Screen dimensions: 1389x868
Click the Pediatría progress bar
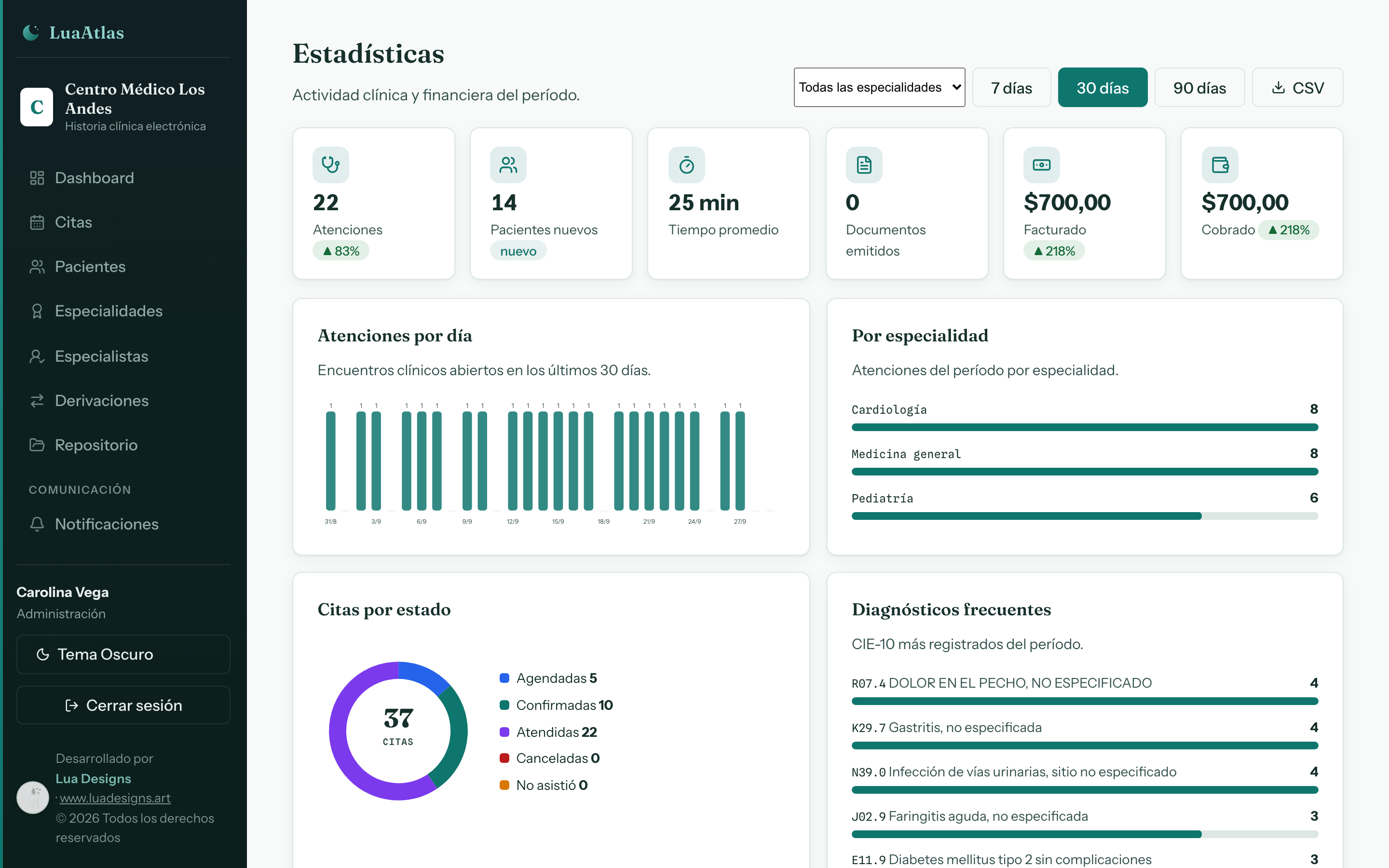pos(1085,516)
